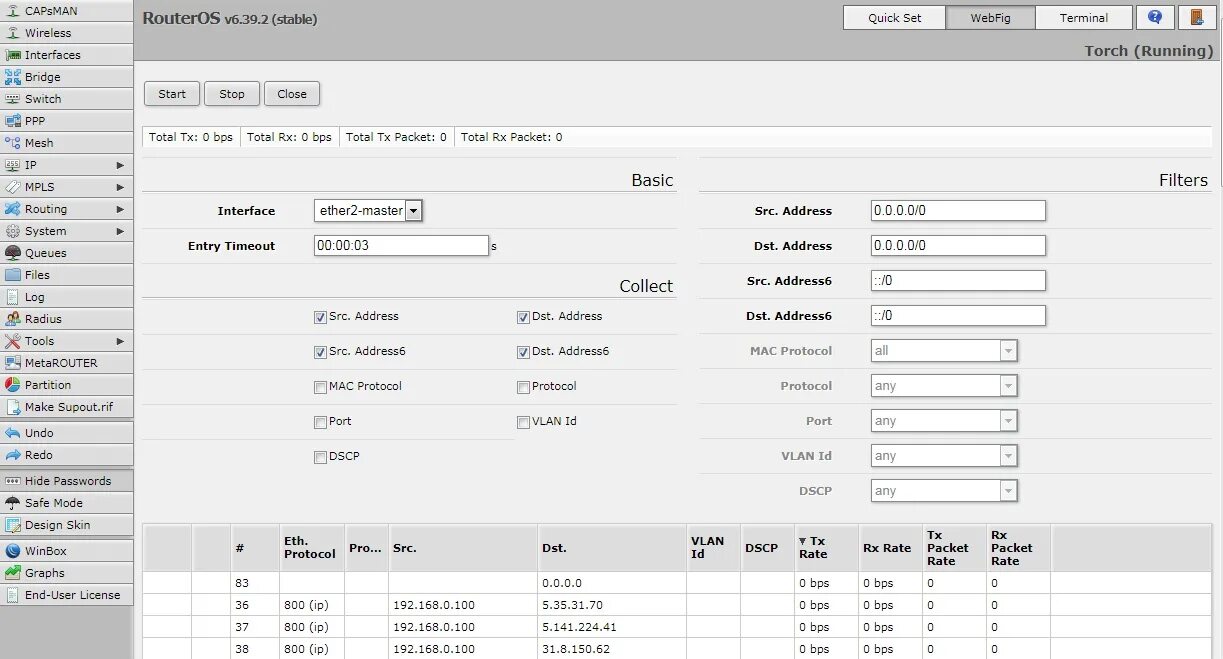This screenshot has width=1223, height=659.
Task: Click the WinBox download icon
Action: [x=13, y=551]
